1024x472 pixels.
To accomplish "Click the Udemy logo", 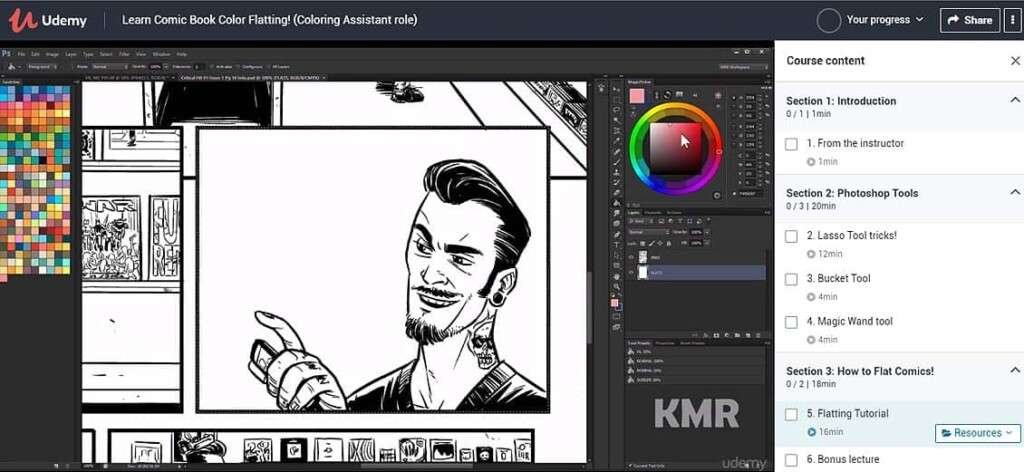I will 48,20.
